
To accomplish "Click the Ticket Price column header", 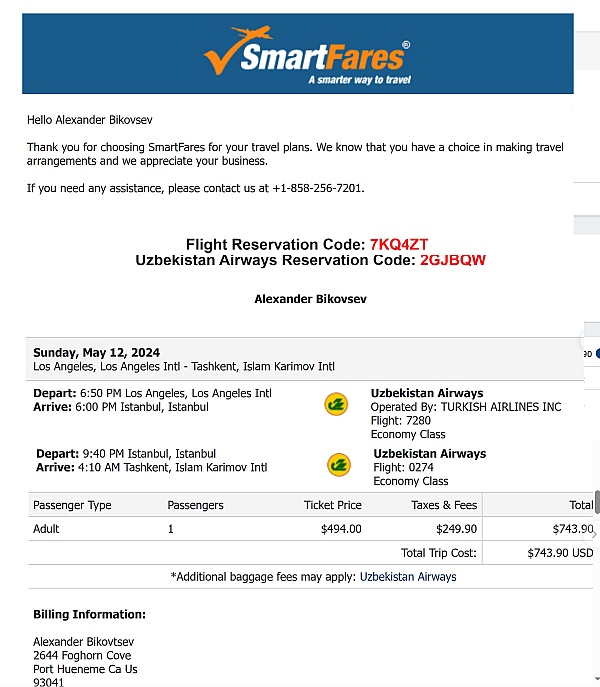I will tap(333, 505).
